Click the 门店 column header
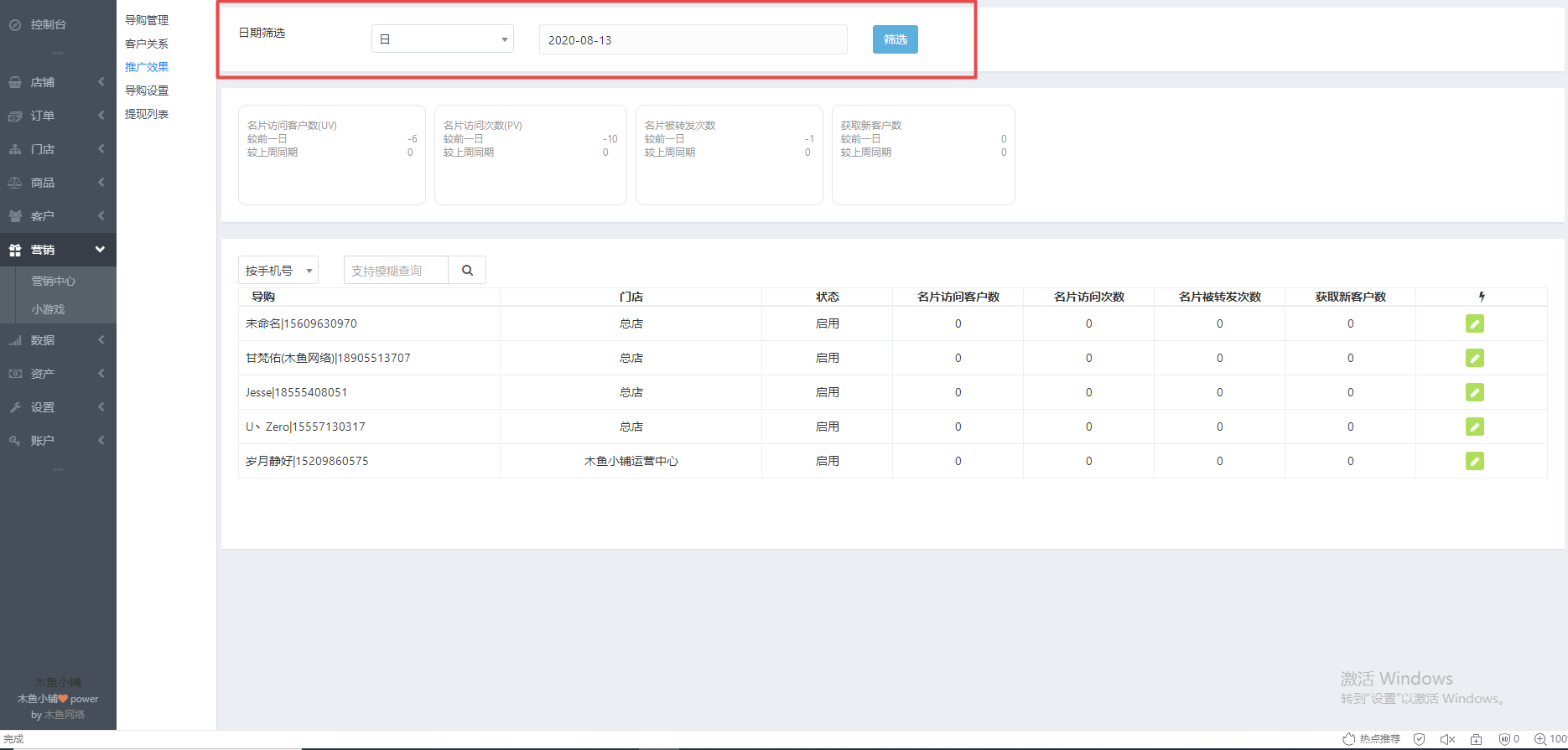The width and height of the screenshot is (1568, 750). point(631,297)
